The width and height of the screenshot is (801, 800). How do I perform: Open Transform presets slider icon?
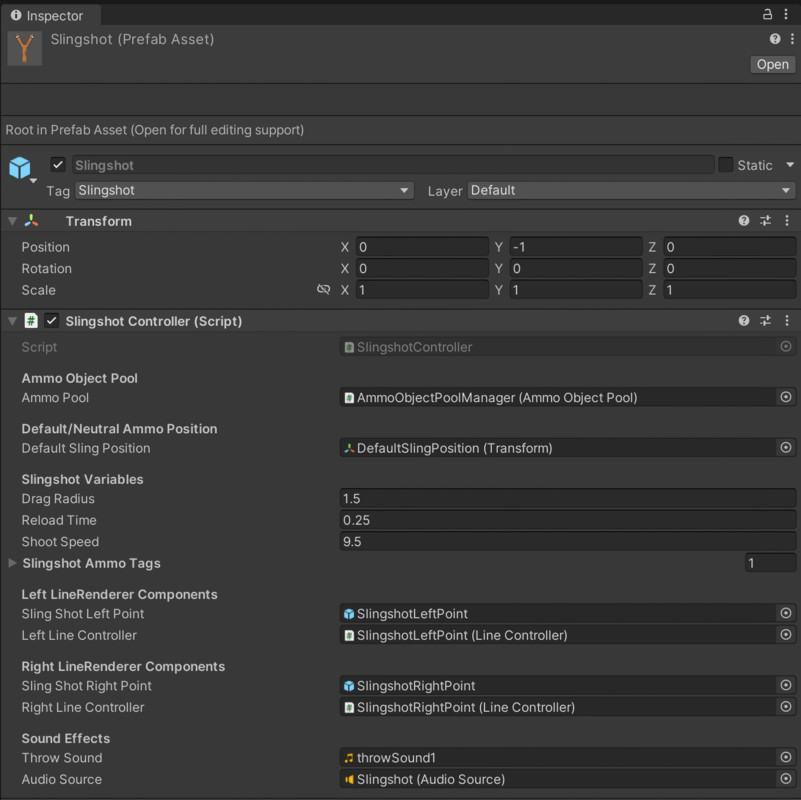click(x=765, y=221)
